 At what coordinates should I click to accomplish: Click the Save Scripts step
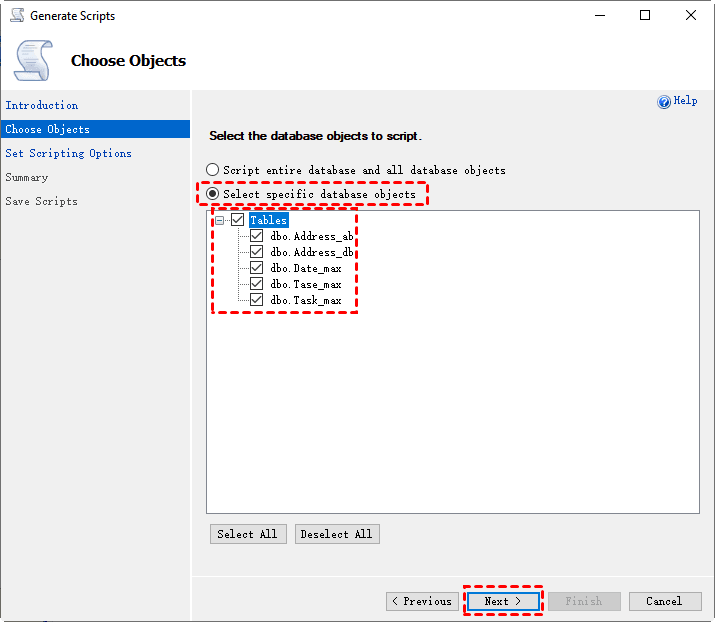pyautogui.click(x=41, y=201)
